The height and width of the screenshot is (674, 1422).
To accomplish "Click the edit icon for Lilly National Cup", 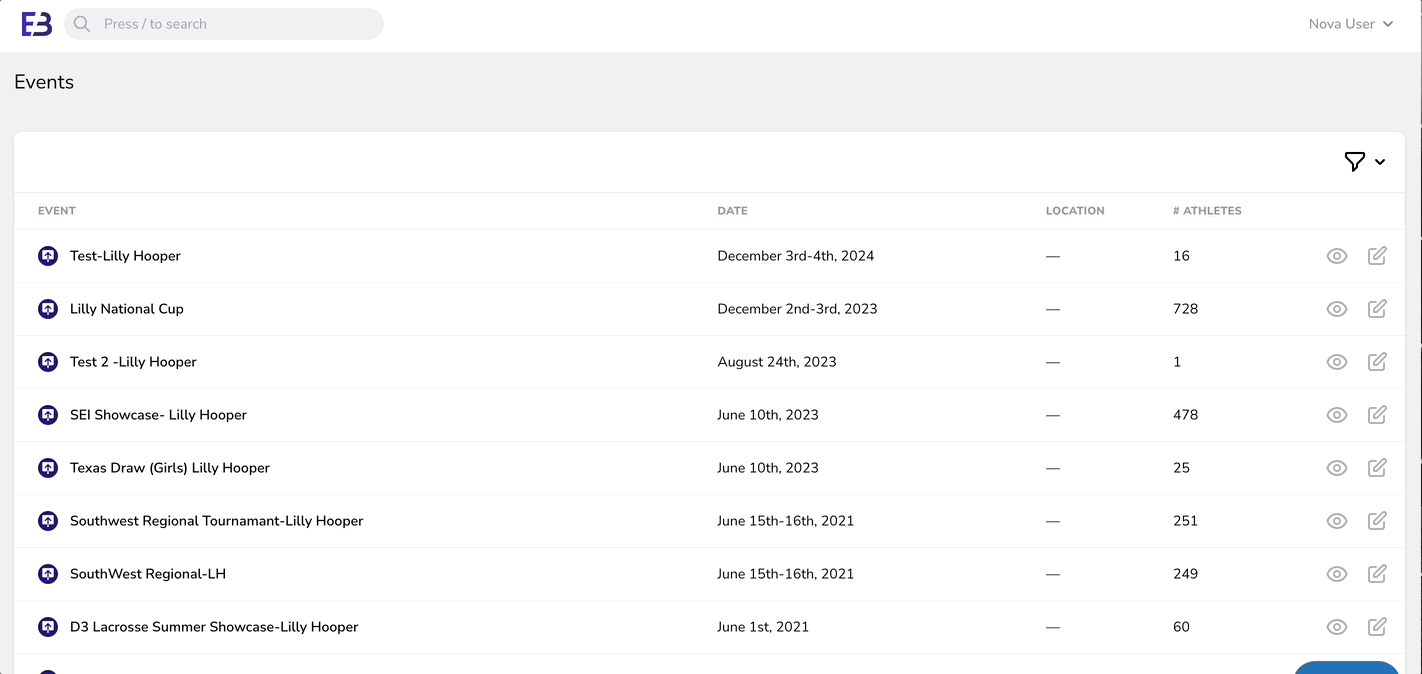I will (x=1377, y=309).
